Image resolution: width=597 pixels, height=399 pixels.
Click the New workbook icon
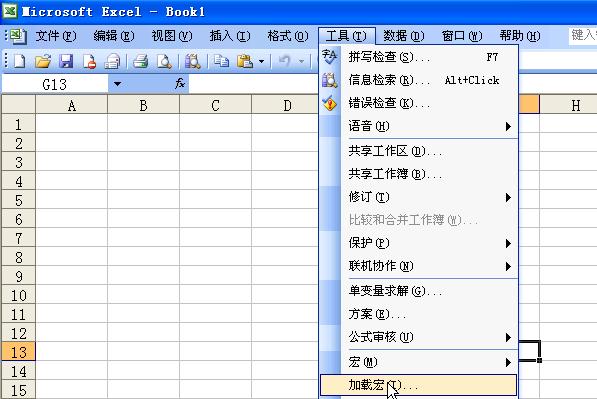[19, 61]
